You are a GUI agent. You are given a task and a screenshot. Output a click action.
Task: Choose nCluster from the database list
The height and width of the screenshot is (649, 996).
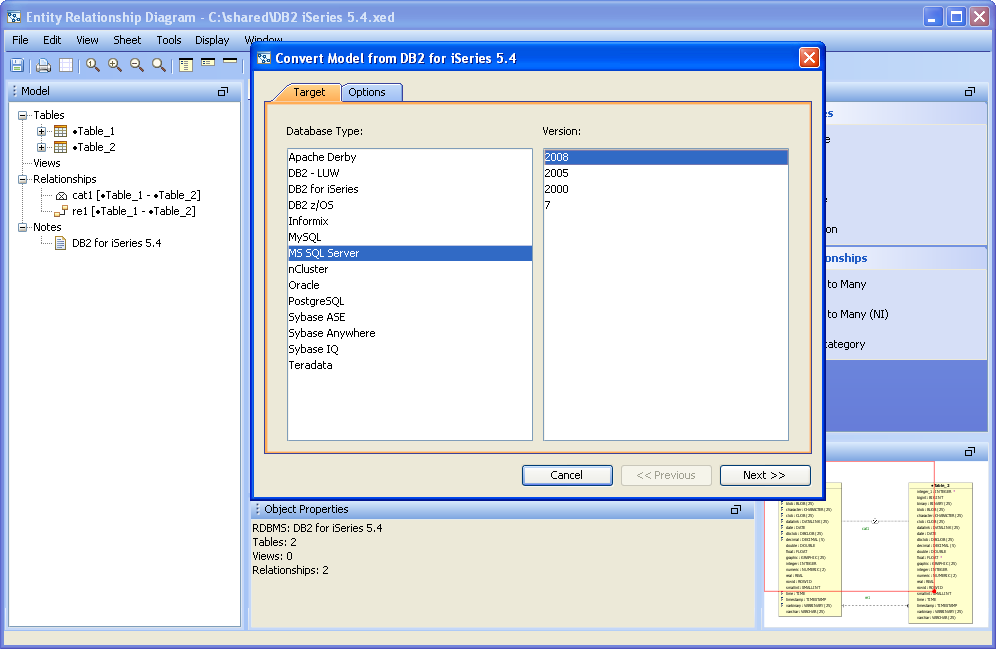(410, 269)
